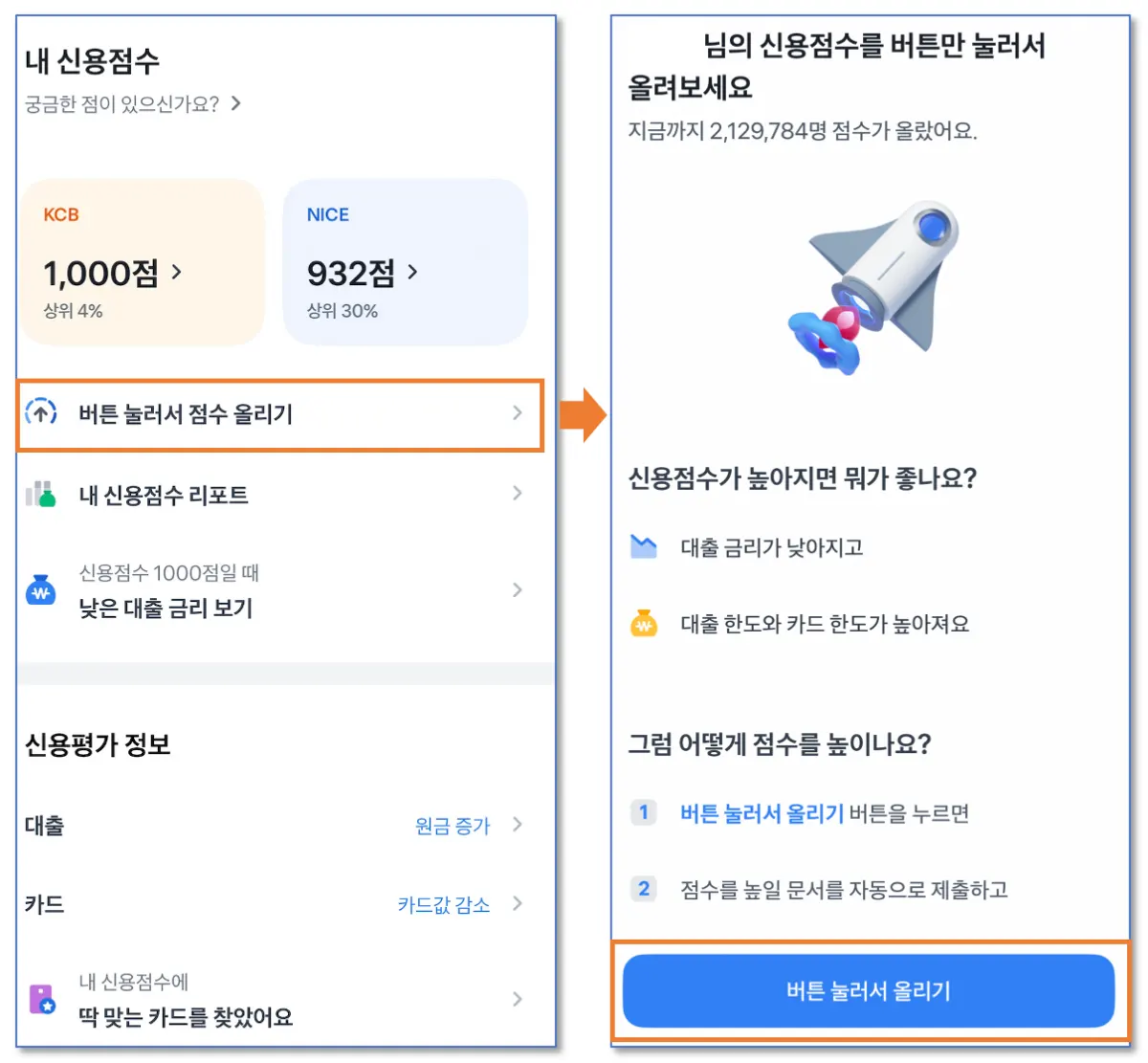1148x1063 pixels.
Task: Open the 원금 증가 loan link
Action: pos(453,825)
